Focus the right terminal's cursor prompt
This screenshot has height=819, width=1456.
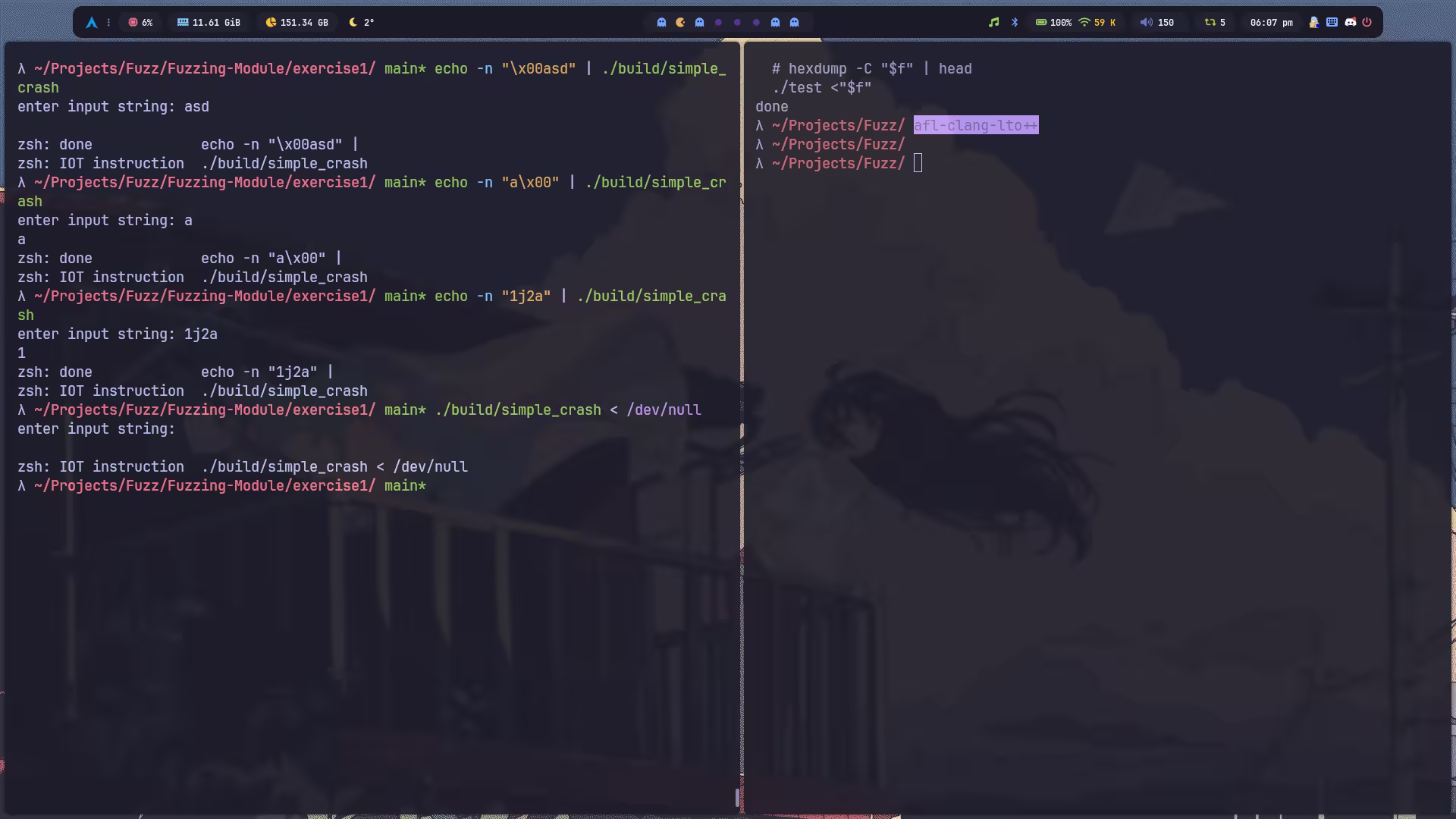pyautogui.click(x=918, y=163)
